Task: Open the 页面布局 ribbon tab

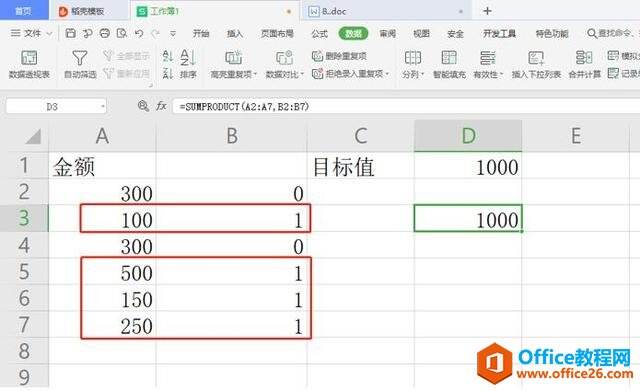Action: tap(277, 33)
